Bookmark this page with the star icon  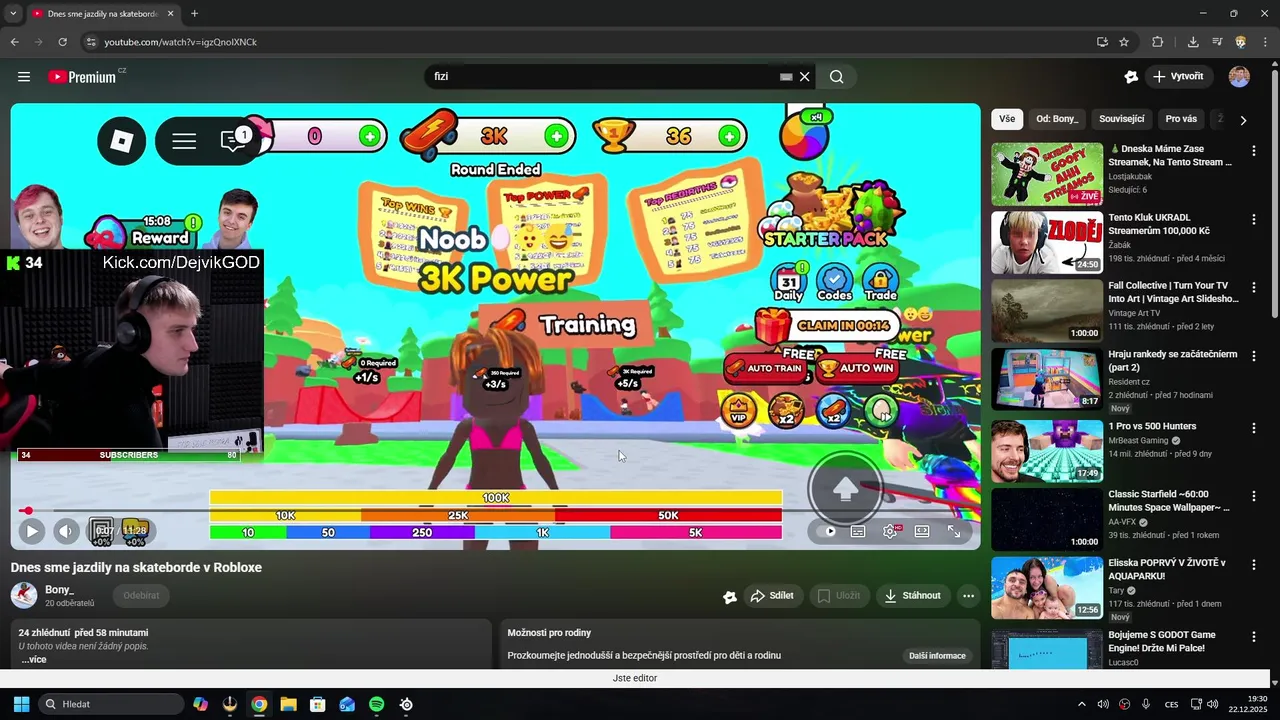coord(1124,42)
